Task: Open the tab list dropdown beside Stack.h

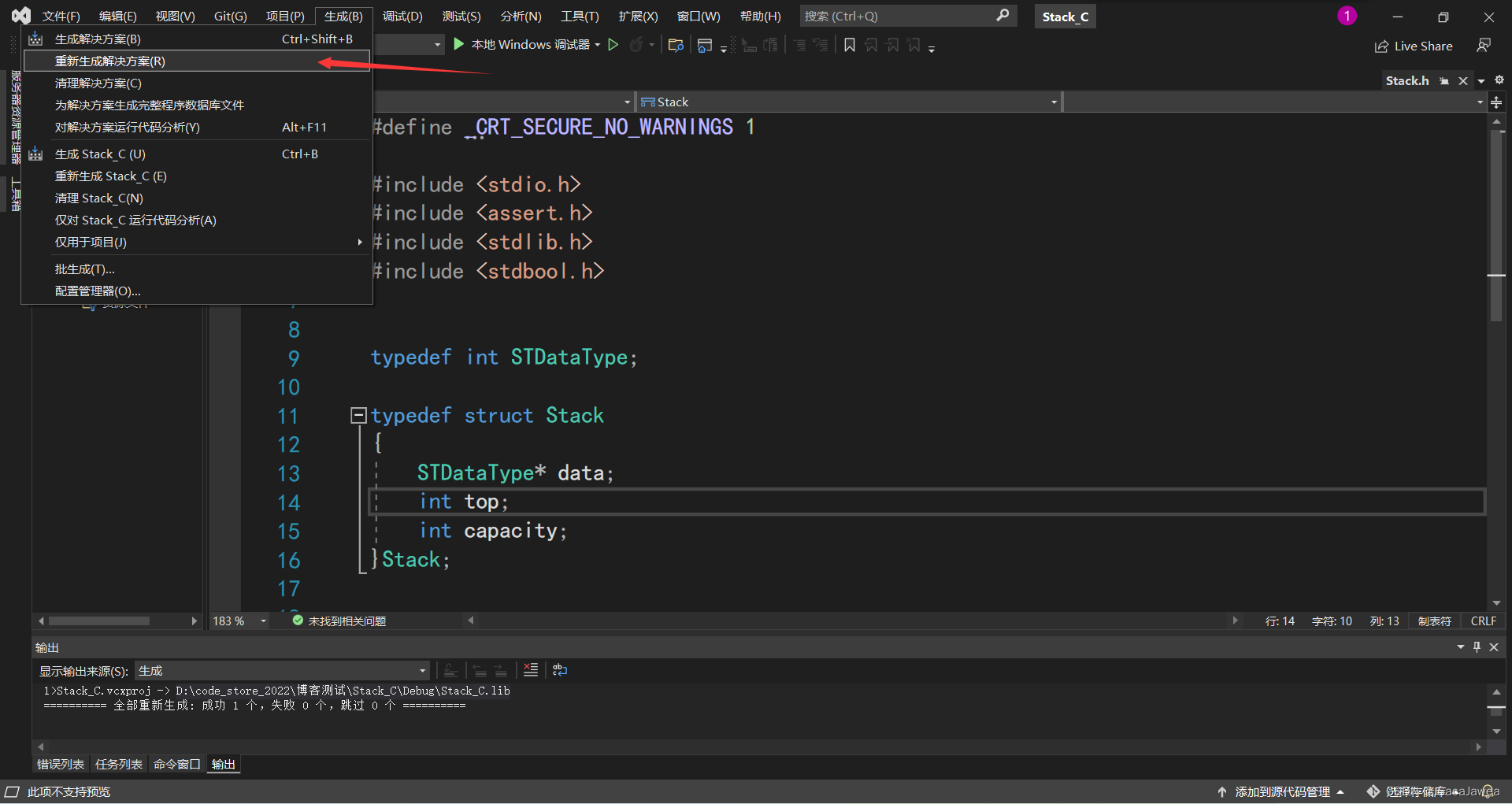Action: point(1481,81)
